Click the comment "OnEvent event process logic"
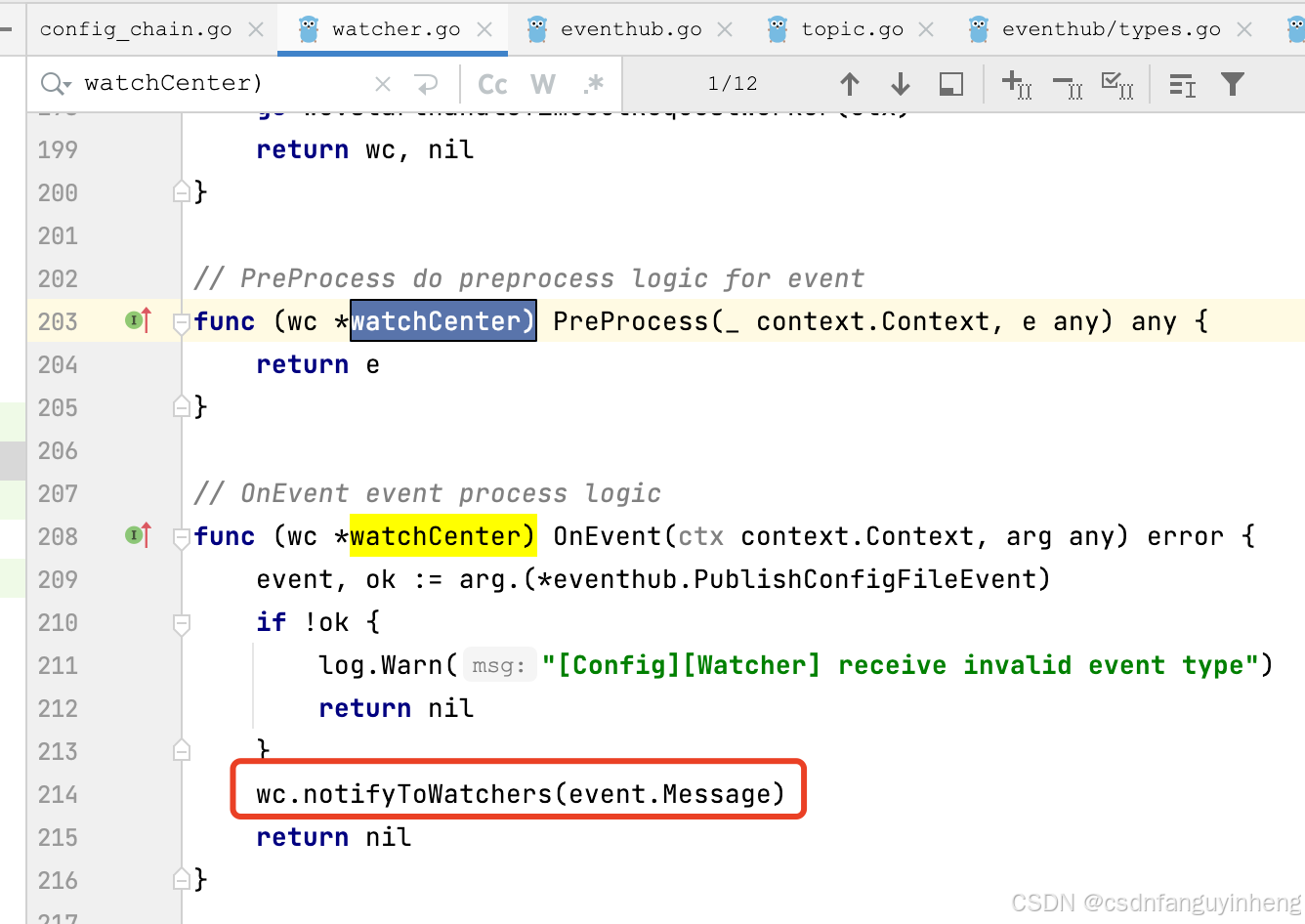1305x924 pixels. click(428, 493)
